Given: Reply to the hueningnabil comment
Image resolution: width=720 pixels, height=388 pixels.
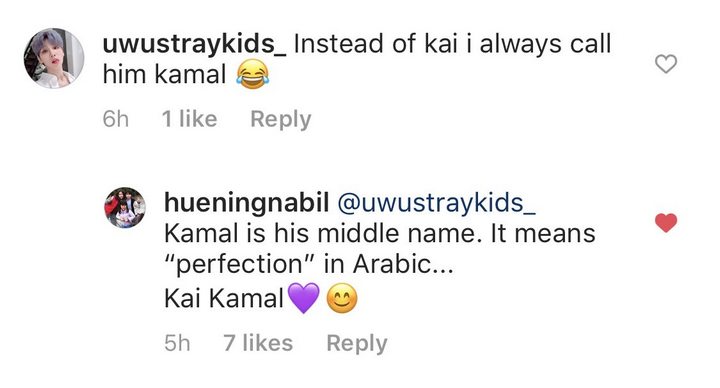Looking at the screenshot, I should coord(357,343).
